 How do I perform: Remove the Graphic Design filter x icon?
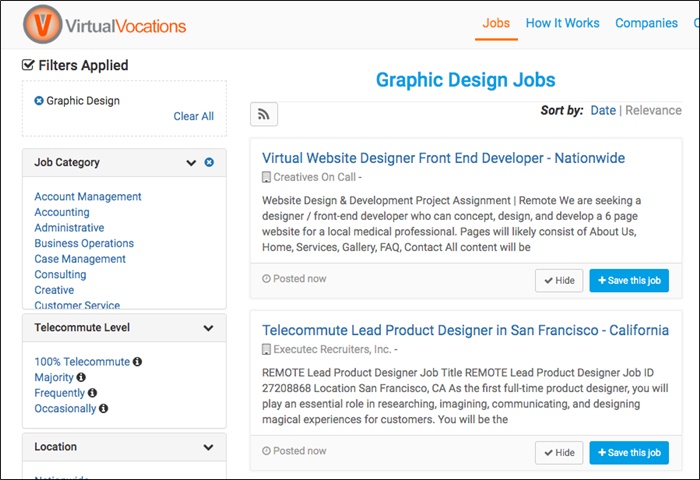[39, 101]
